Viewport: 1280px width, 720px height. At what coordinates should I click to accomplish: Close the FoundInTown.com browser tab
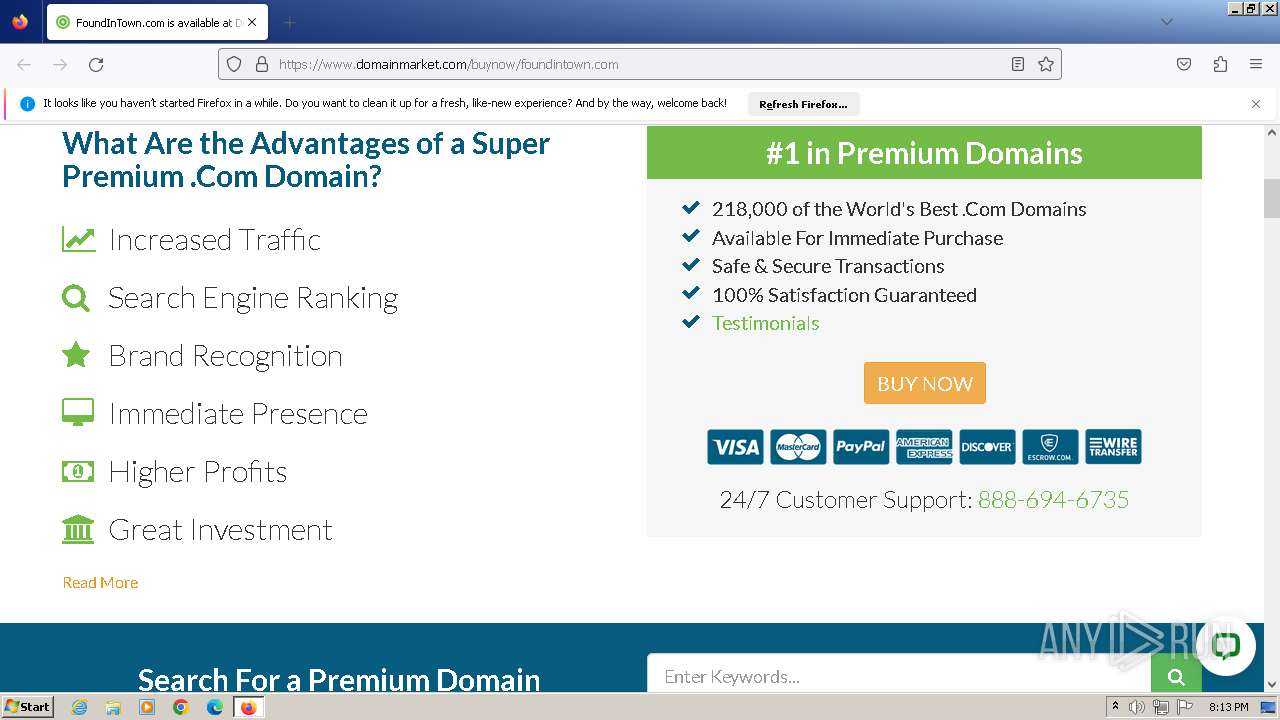tap(251, 22)
